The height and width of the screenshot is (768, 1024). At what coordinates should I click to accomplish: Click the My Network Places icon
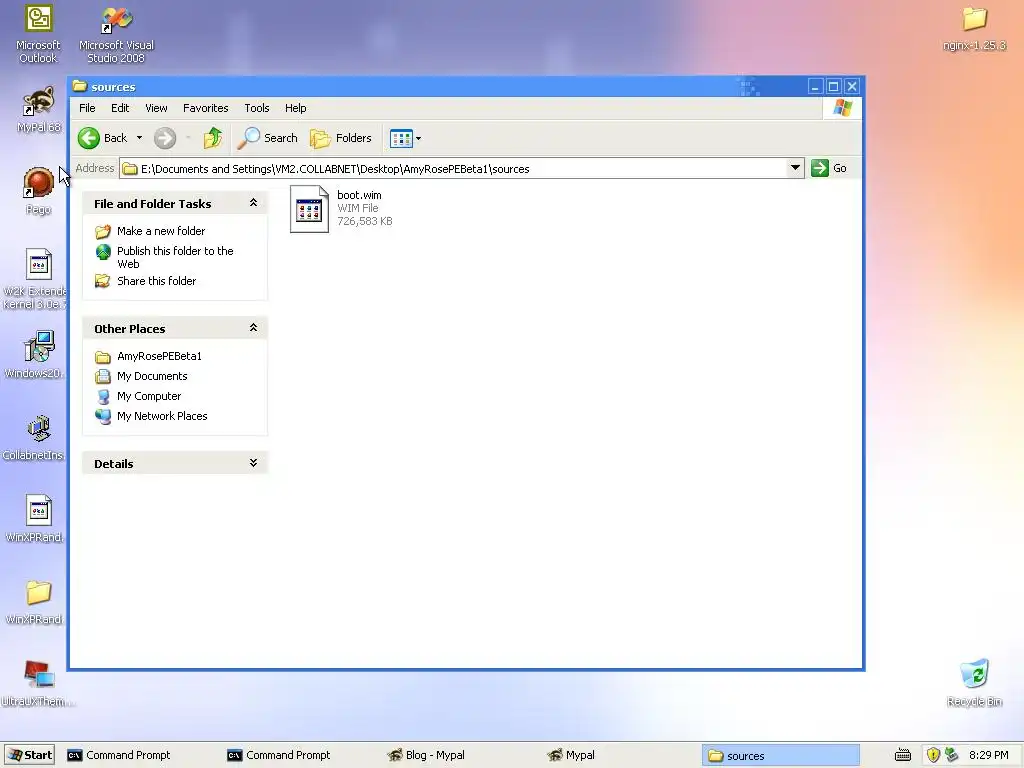point(103,416)
